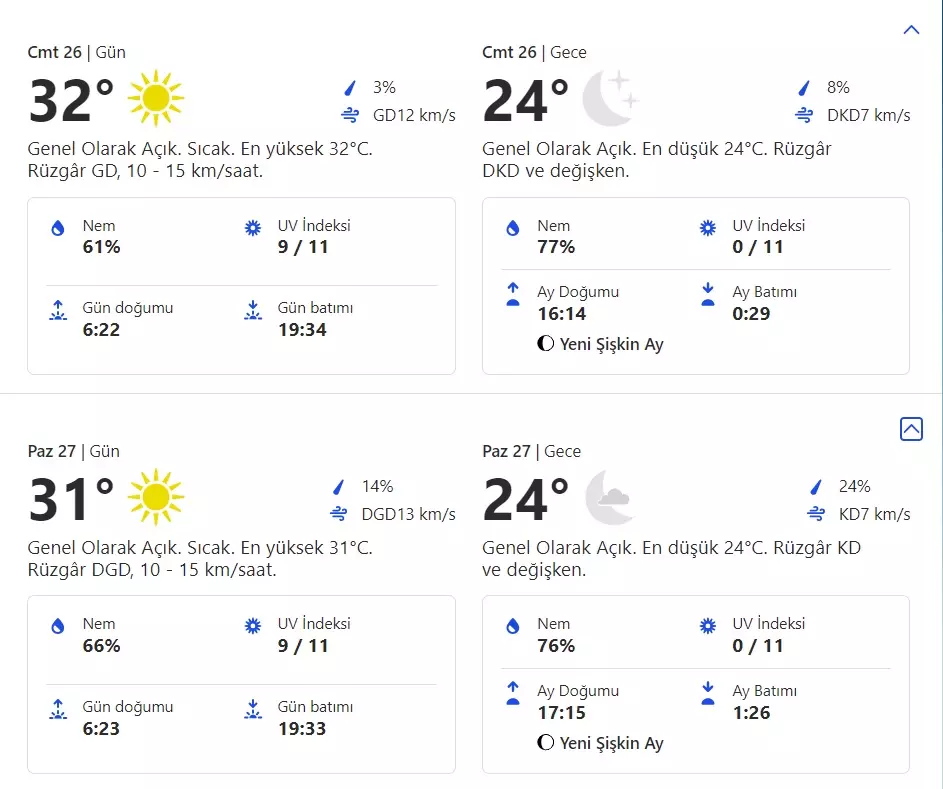Screen dimensions: 943x789
Task: Click the UV index icon showing 9 / 11 for Paz 27 day
Action: coord(253,626)
